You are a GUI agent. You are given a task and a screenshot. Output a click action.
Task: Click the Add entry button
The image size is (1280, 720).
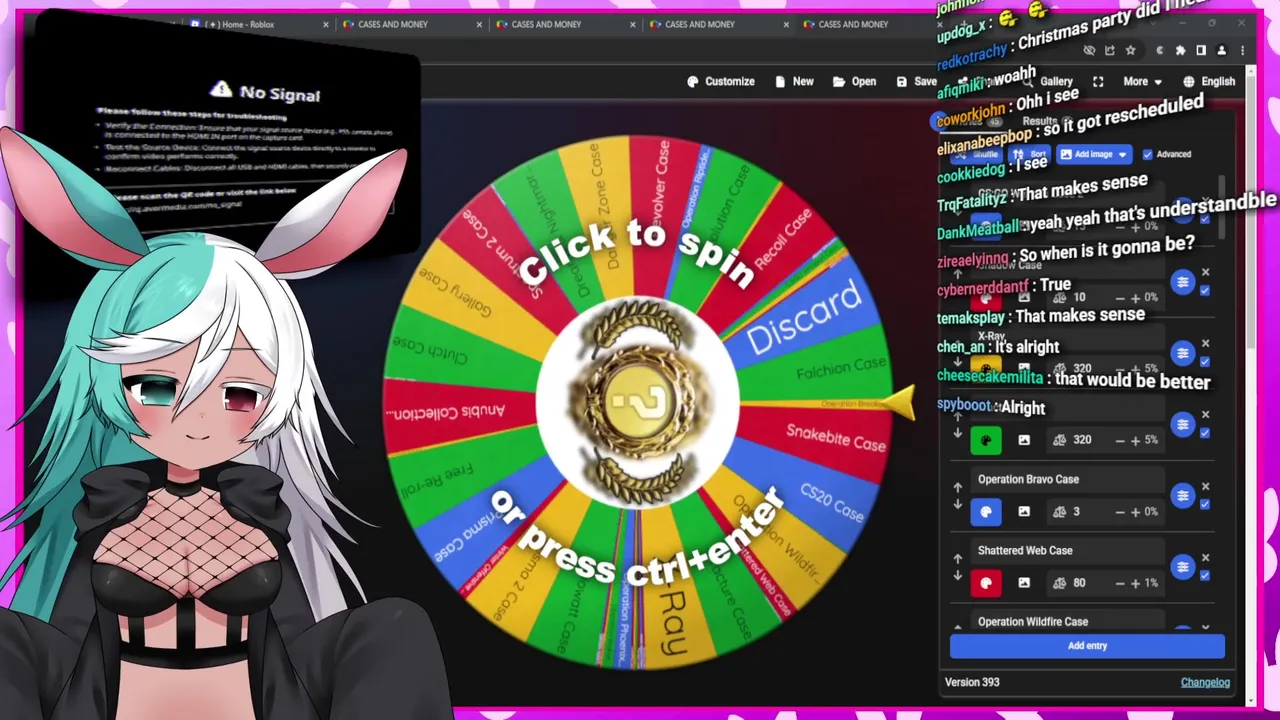coord(1087,646)
